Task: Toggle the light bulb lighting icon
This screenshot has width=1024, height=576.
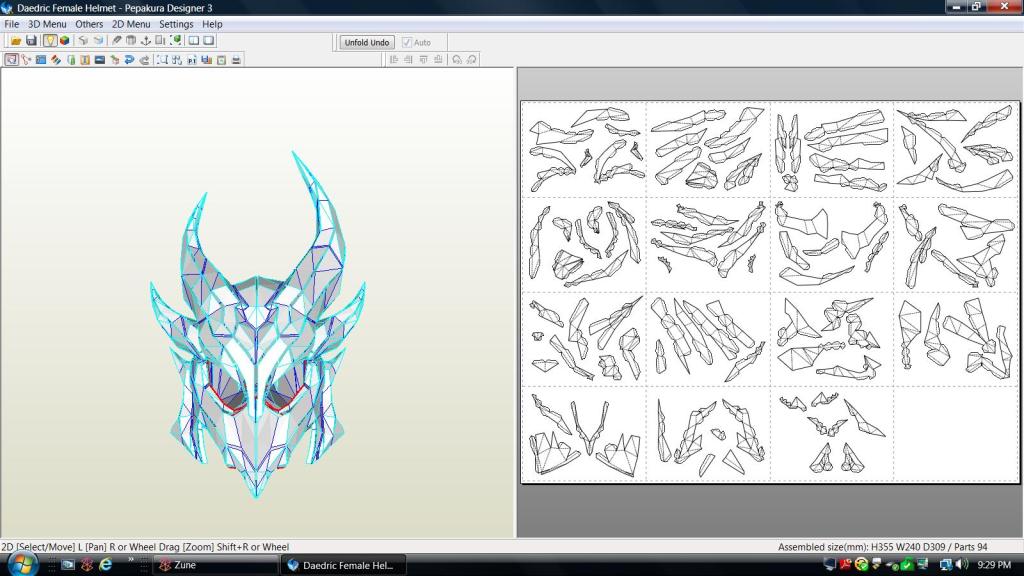Action: click(x=49, y=41)
